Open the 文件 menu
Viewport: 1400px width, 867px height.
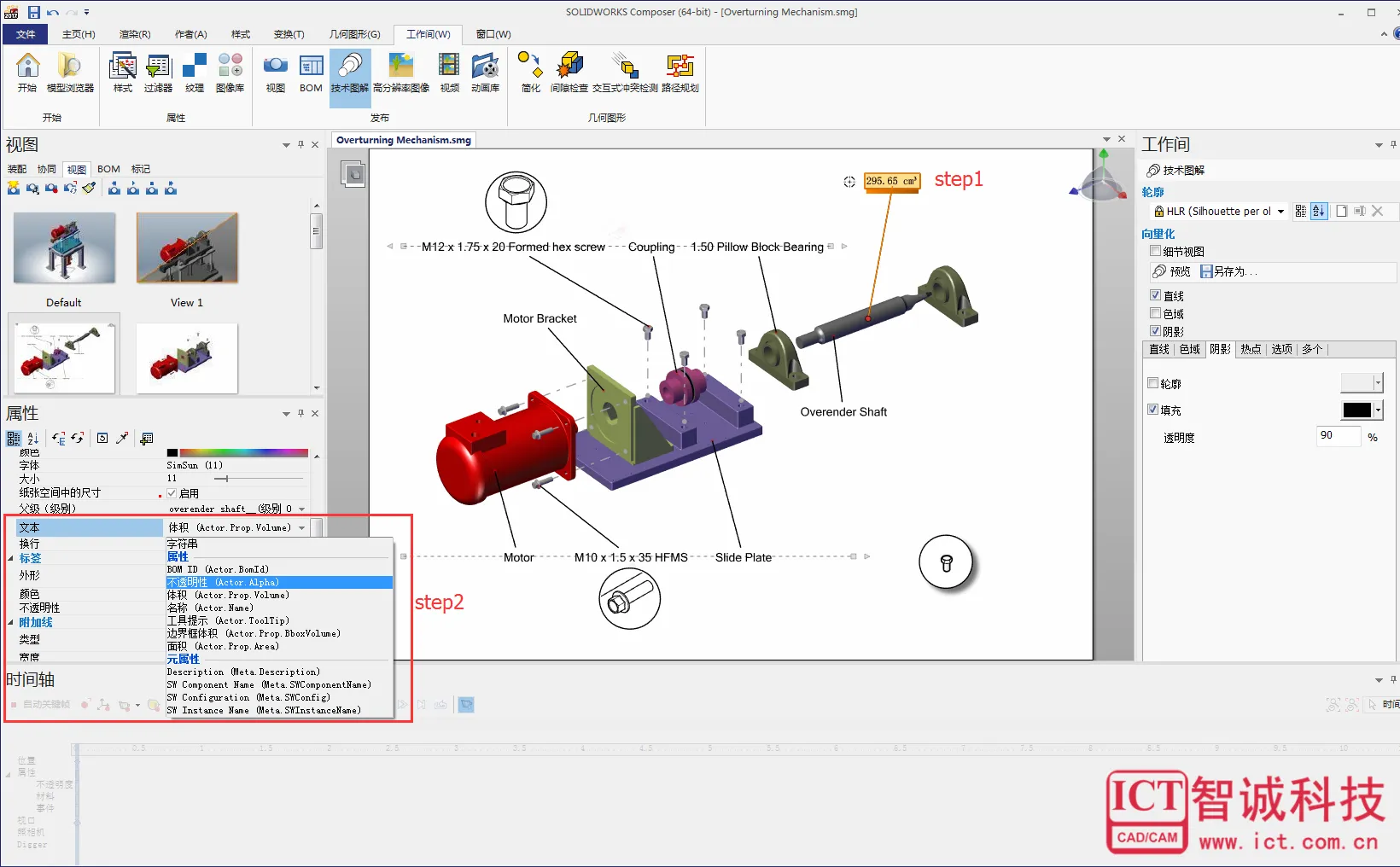(x=26, y=34)
